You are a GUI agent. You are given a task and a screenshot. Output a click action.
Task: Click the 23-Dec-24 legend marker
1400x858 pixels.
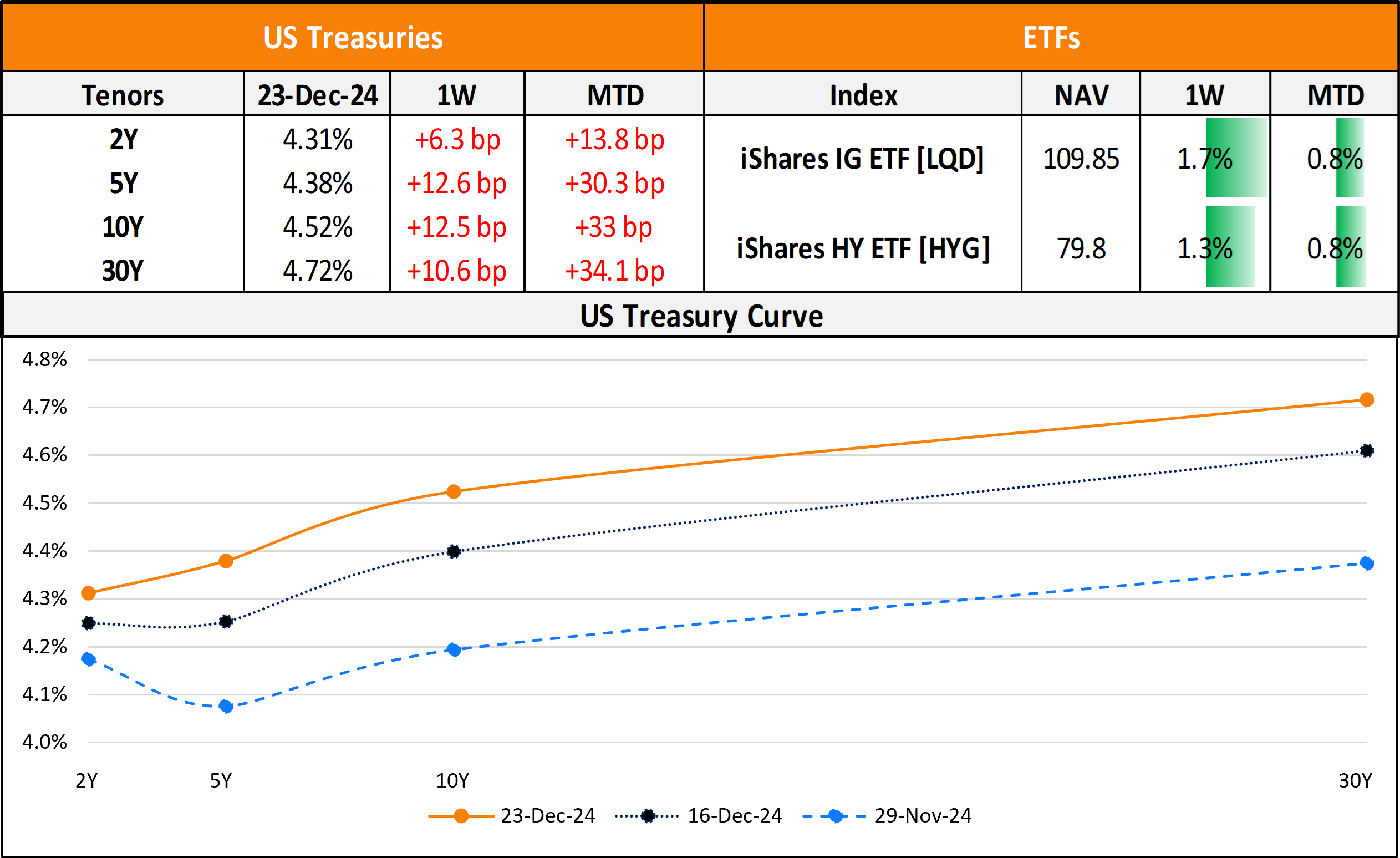461,816
